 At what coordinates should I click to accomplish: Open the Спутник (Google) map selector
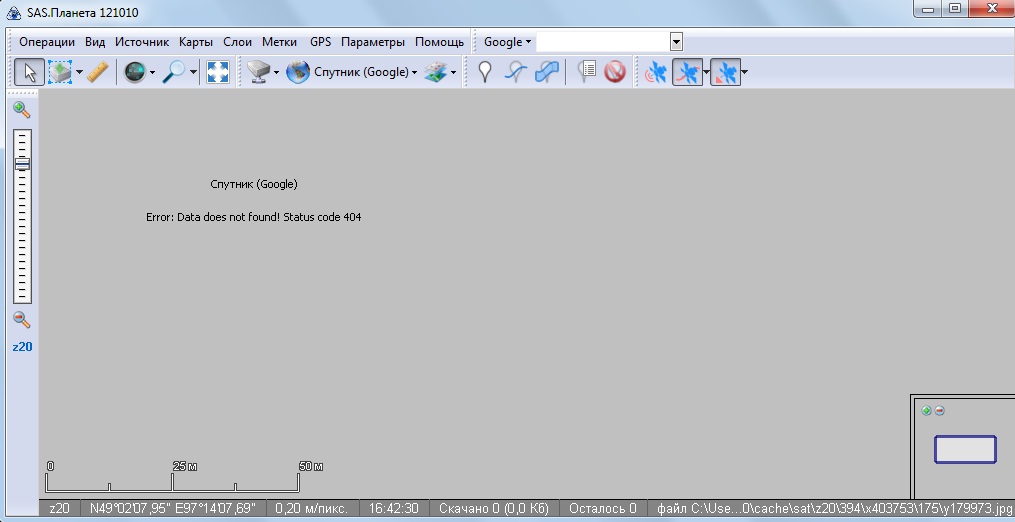pyautogui.click(x=365, y=72)
